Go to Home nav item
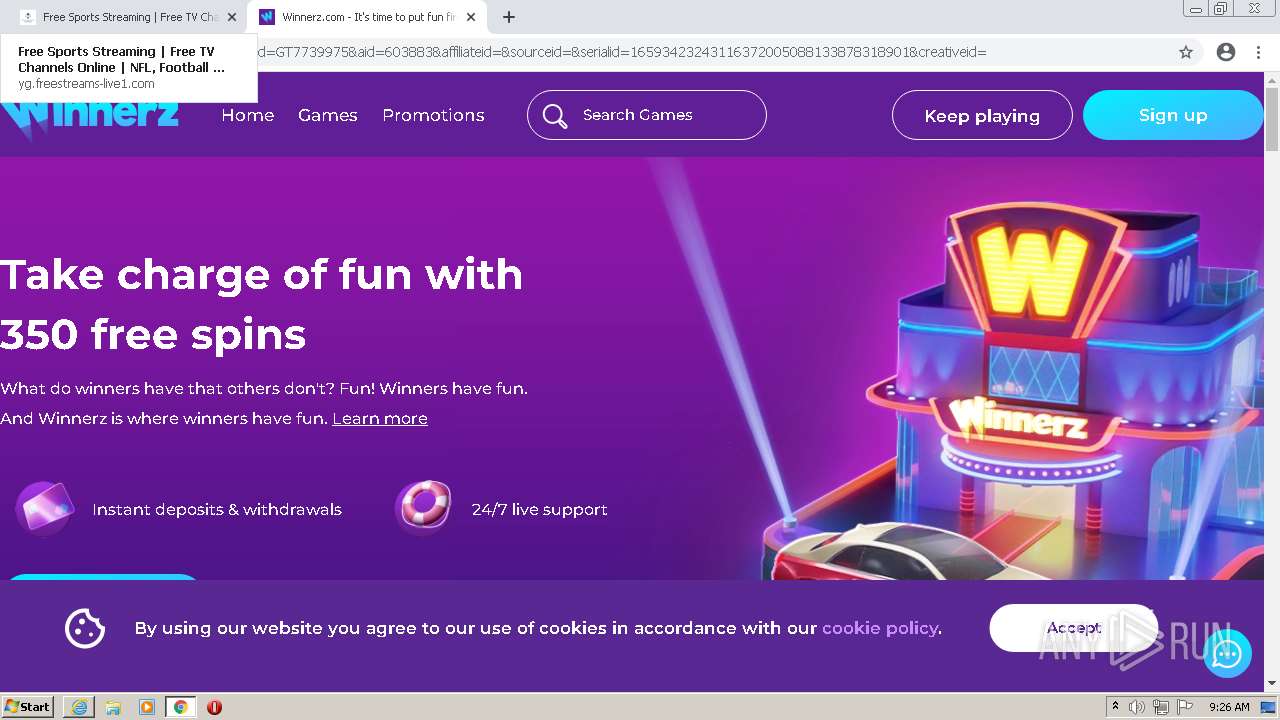This screenshot has height=720, width=1280. (248, 115)
